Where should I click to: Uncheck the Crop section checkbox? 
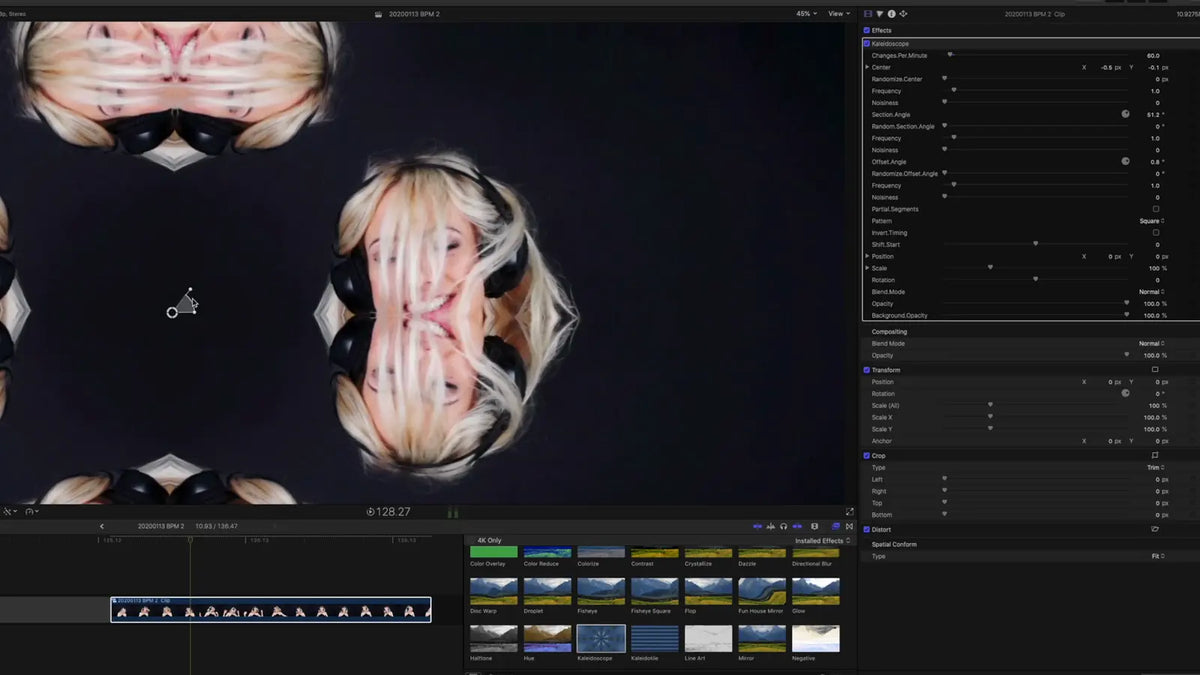click(x=867, y=455)
